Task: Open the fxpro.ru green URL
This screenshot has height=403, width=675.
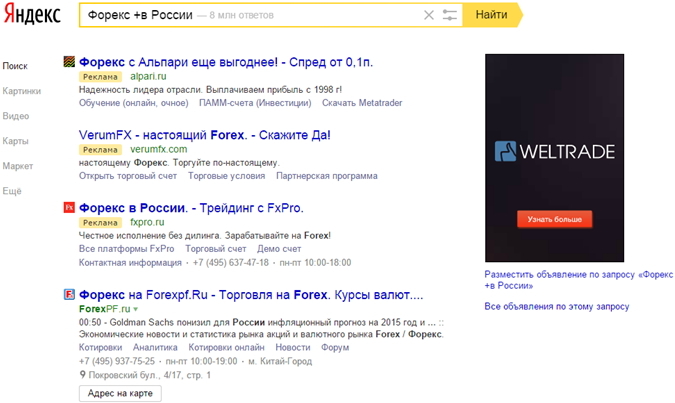Action: 147,222
